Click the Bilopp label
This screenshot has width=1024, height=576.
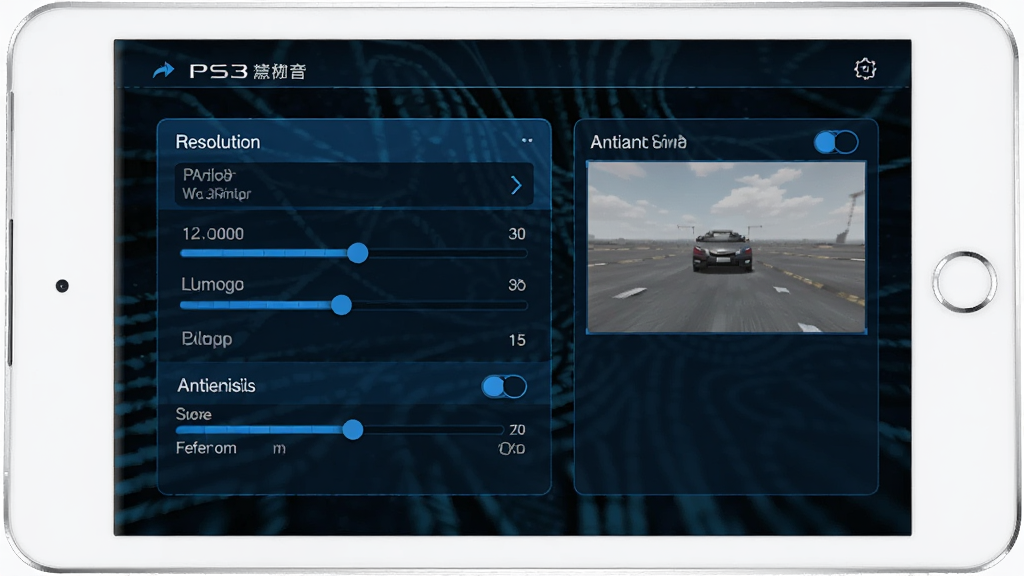coord(207,339)
